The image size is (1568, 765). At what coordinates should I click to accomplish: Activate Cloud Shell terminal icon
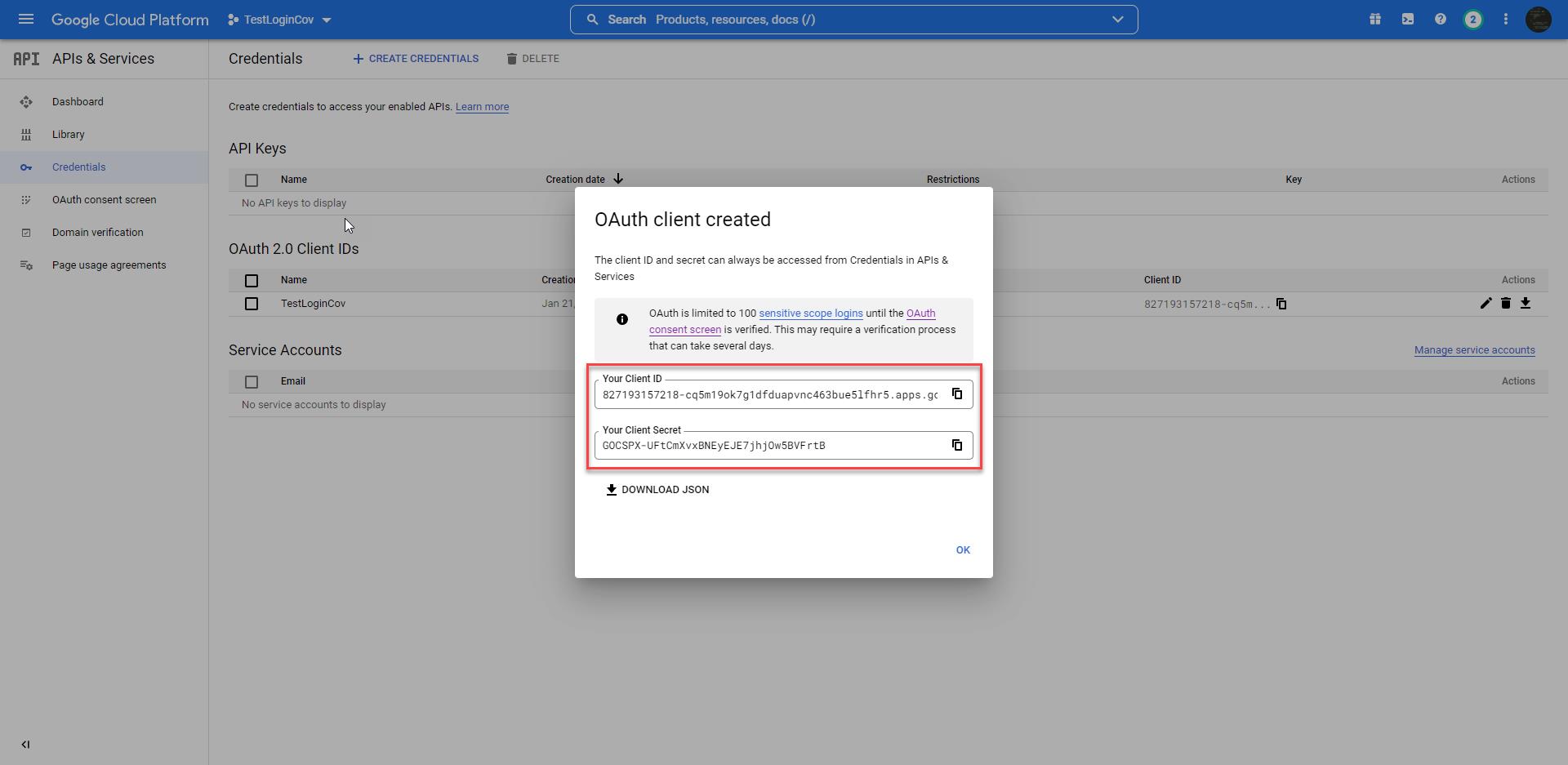point(1408,19)
